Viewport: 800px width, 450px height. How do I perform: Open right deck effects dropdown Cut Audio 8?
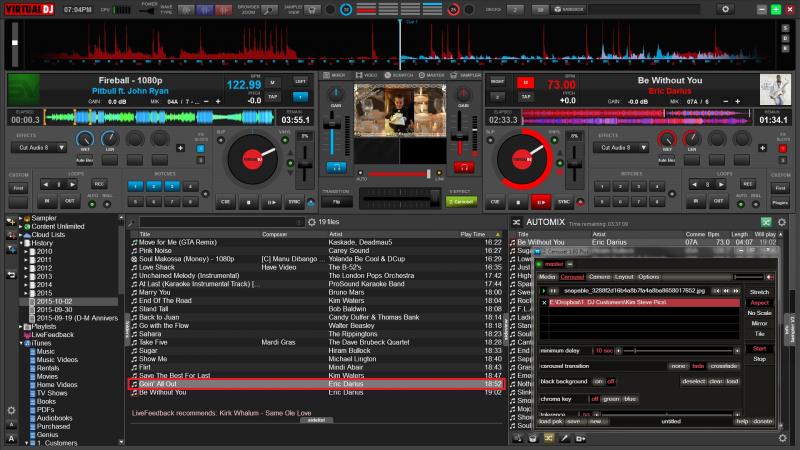click(620, 147)
